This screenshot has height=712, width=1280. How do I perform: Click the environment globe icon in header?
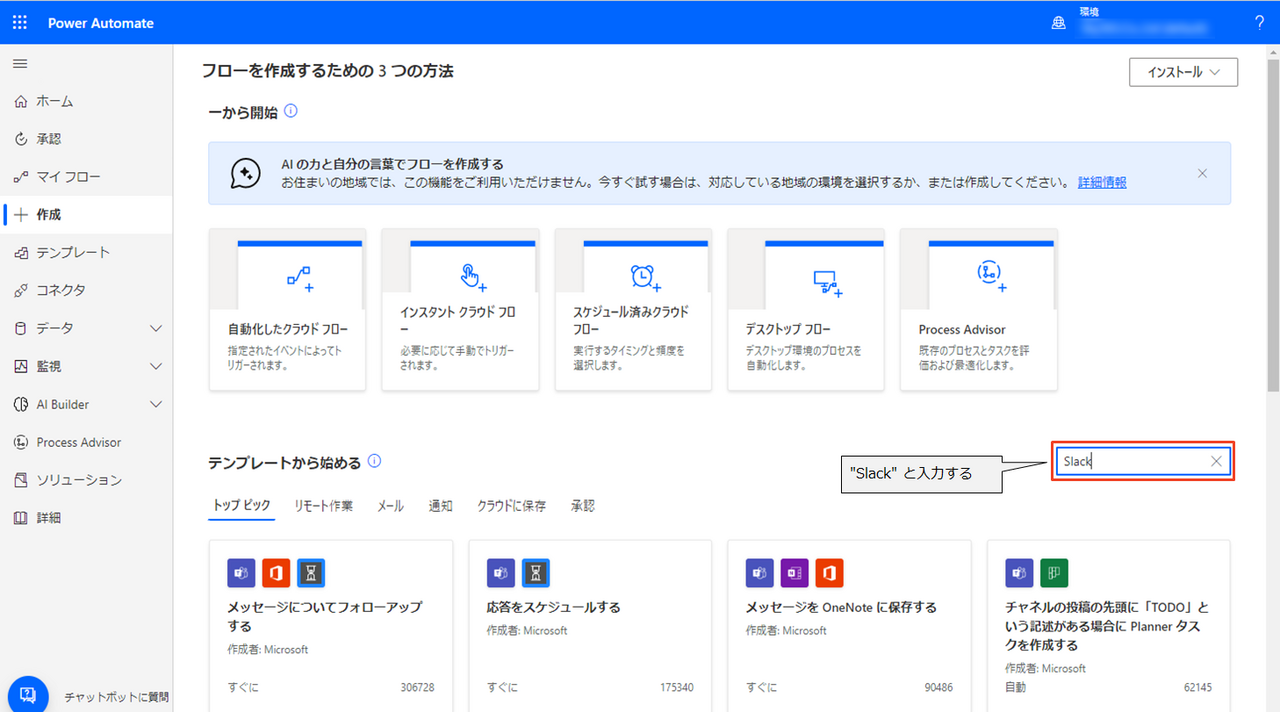(x=1059, y=23)
